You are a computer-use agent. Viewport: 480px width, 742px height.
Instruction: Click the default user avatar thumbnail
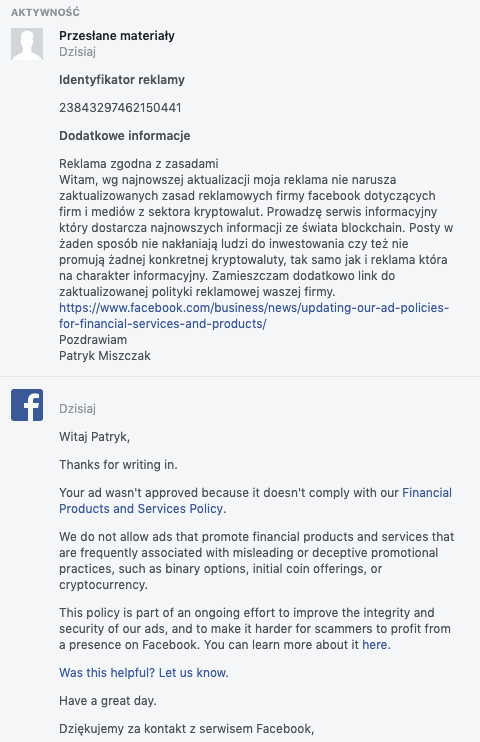27,44
